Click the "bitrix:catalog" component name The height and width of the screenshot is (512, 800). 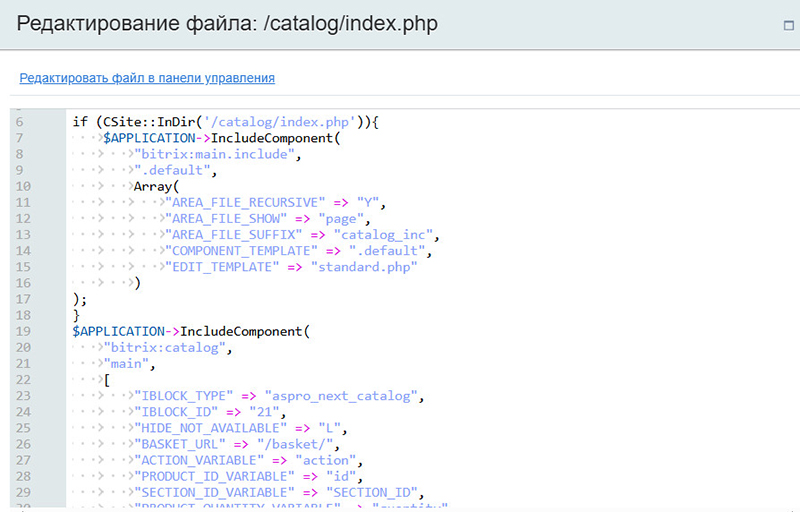[x=165, y=347]
